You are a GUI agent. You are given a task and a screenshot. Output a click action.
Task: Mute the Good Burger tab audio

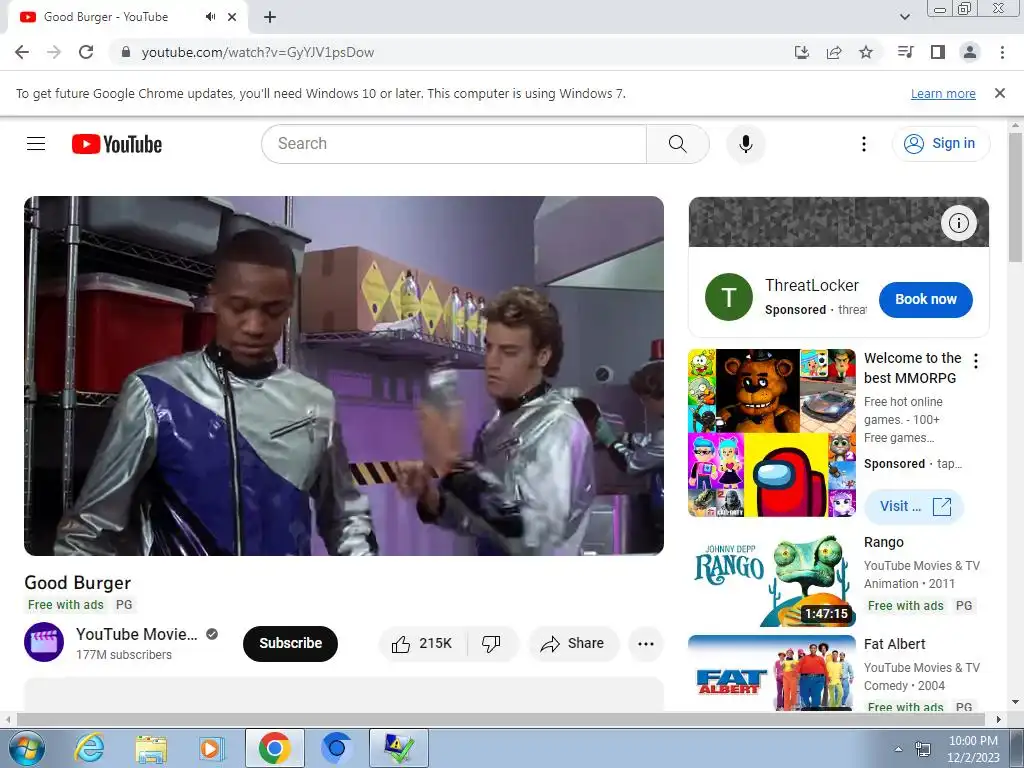[210, 17]
